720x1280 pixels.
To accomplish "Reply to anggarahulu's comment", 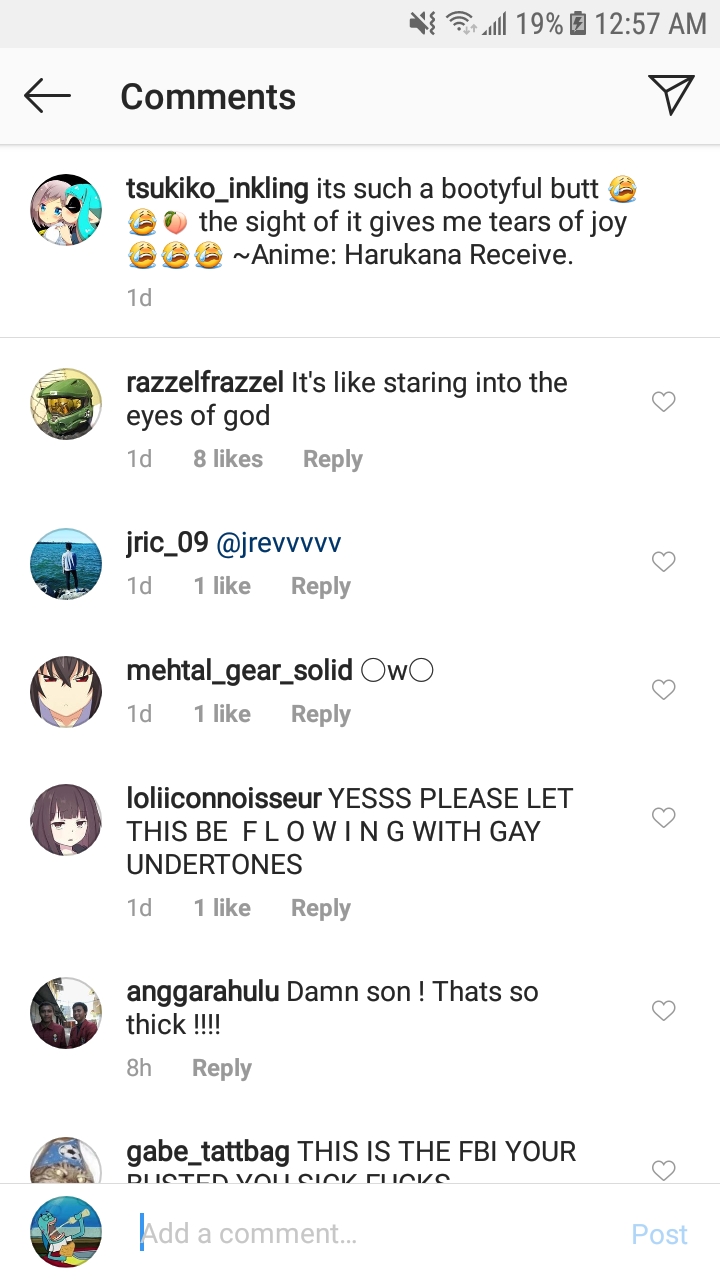I will pos(221,1068).
